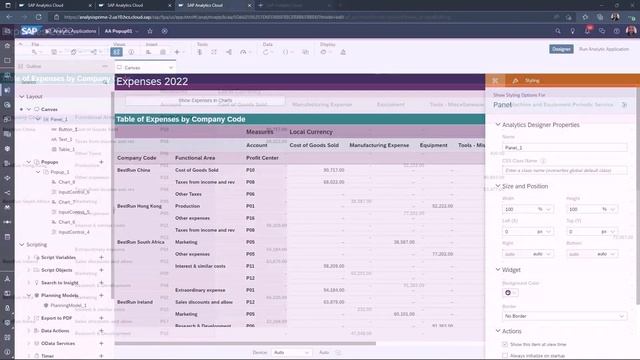The height and width of the screenshot is (360, 640).
Task: Collapse the Size and Position section
Action: (x=498, y=186)
